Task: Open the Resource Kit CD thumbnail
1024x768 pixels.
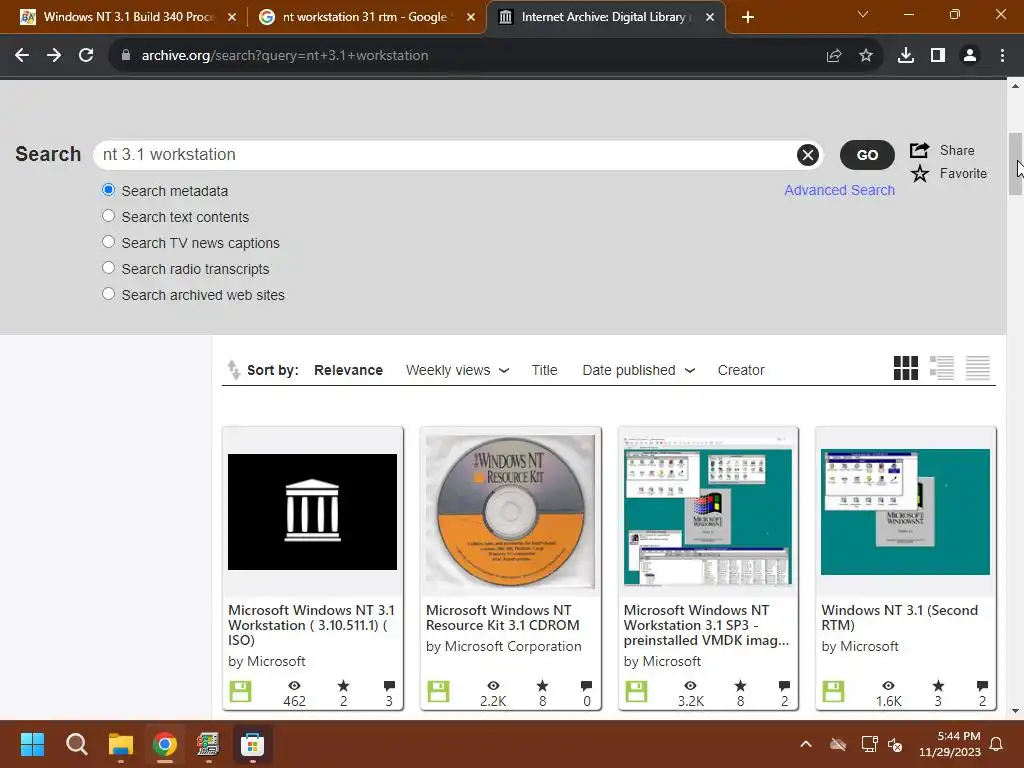Action: pos(510,511)
